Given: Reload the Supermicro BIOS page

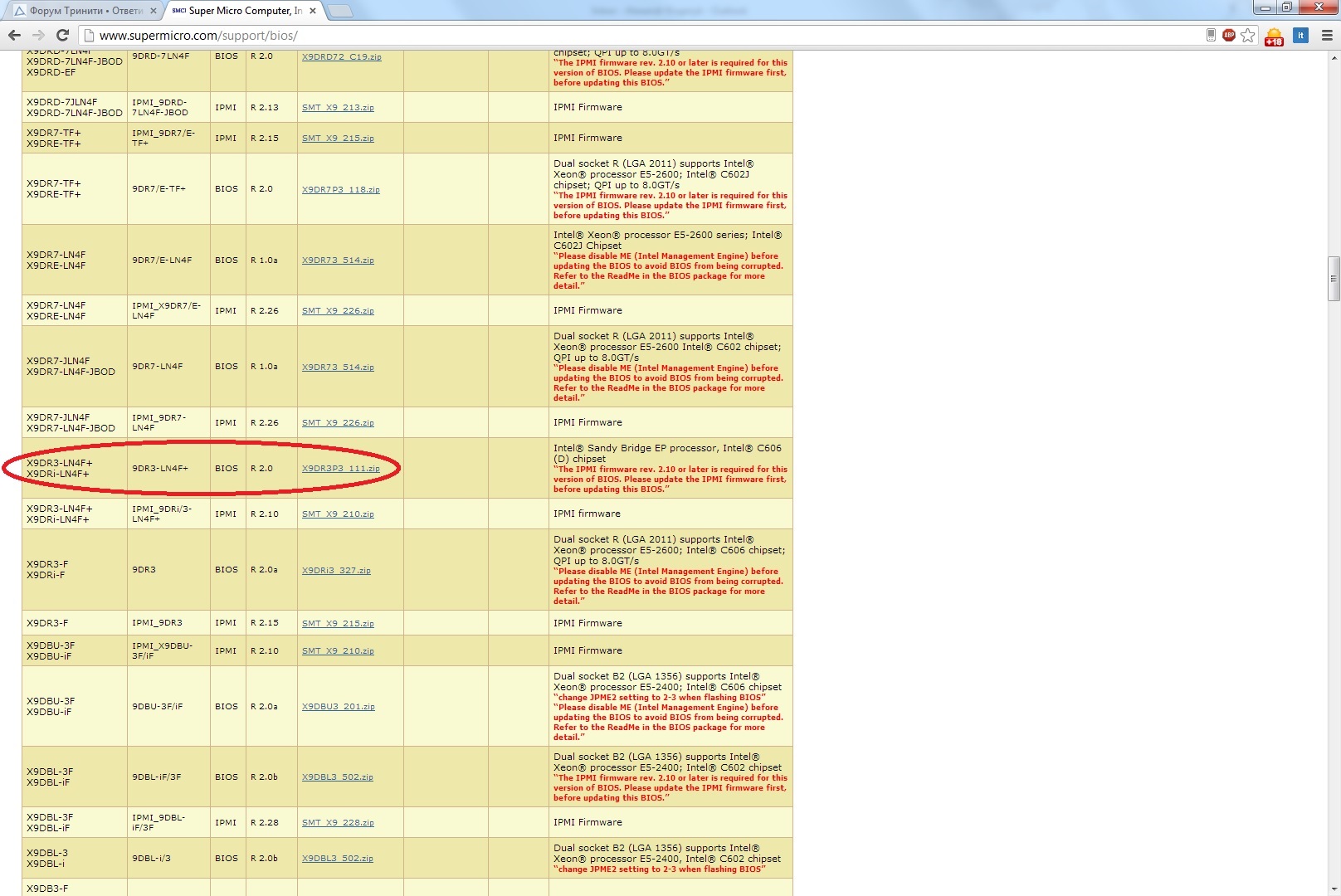Looking at the screenshot, I should point(62,35).
